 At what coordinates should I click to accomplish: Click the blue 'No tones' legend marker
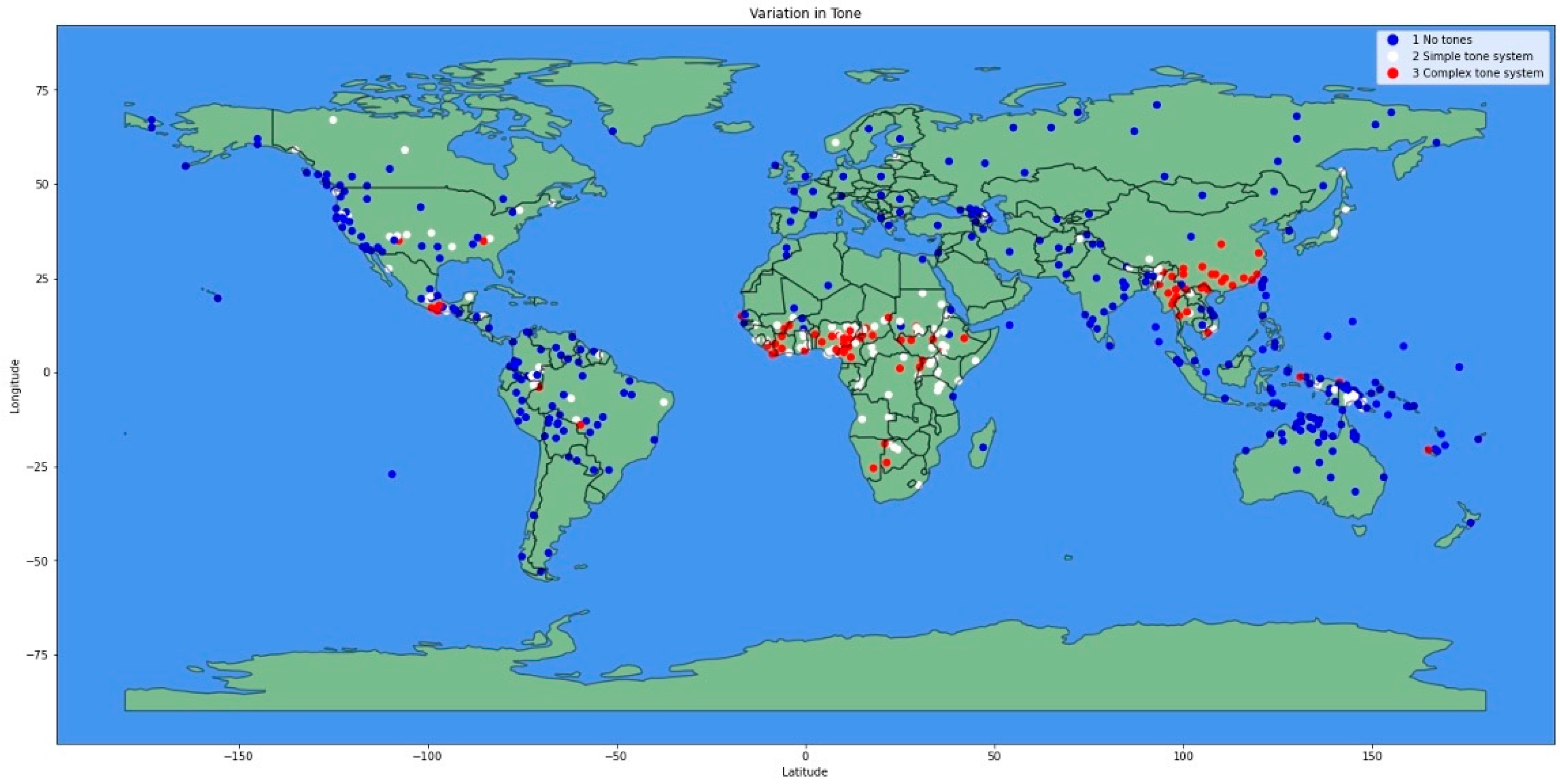pyautogui.click(x=1392, y=39)
